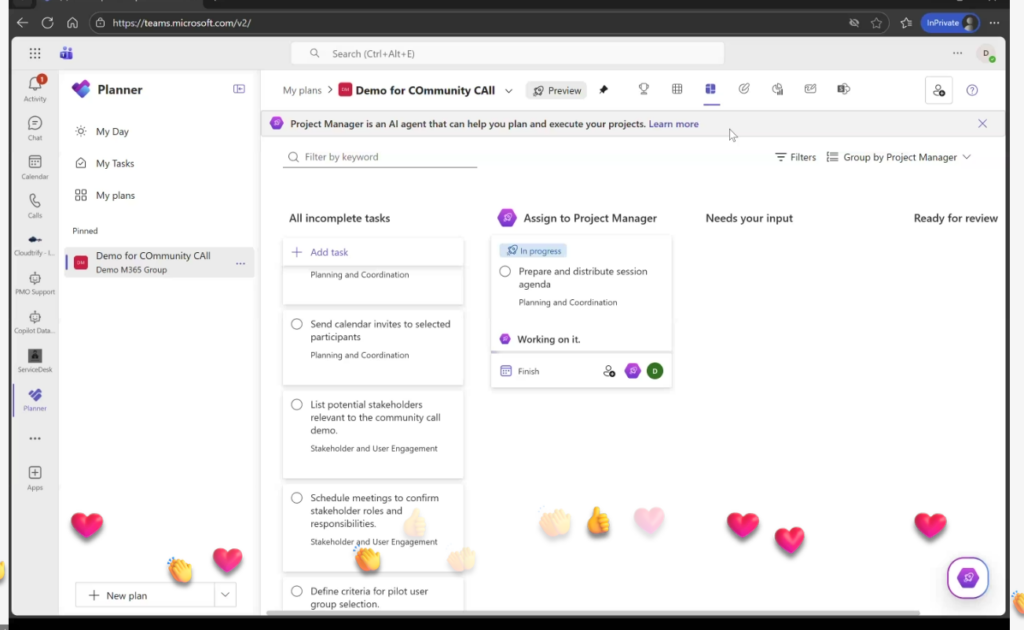Image resolution: width=1024 pixels, height=630 pixels.
Task: Open the New plan split-button arrow
Action: point(225,595)
